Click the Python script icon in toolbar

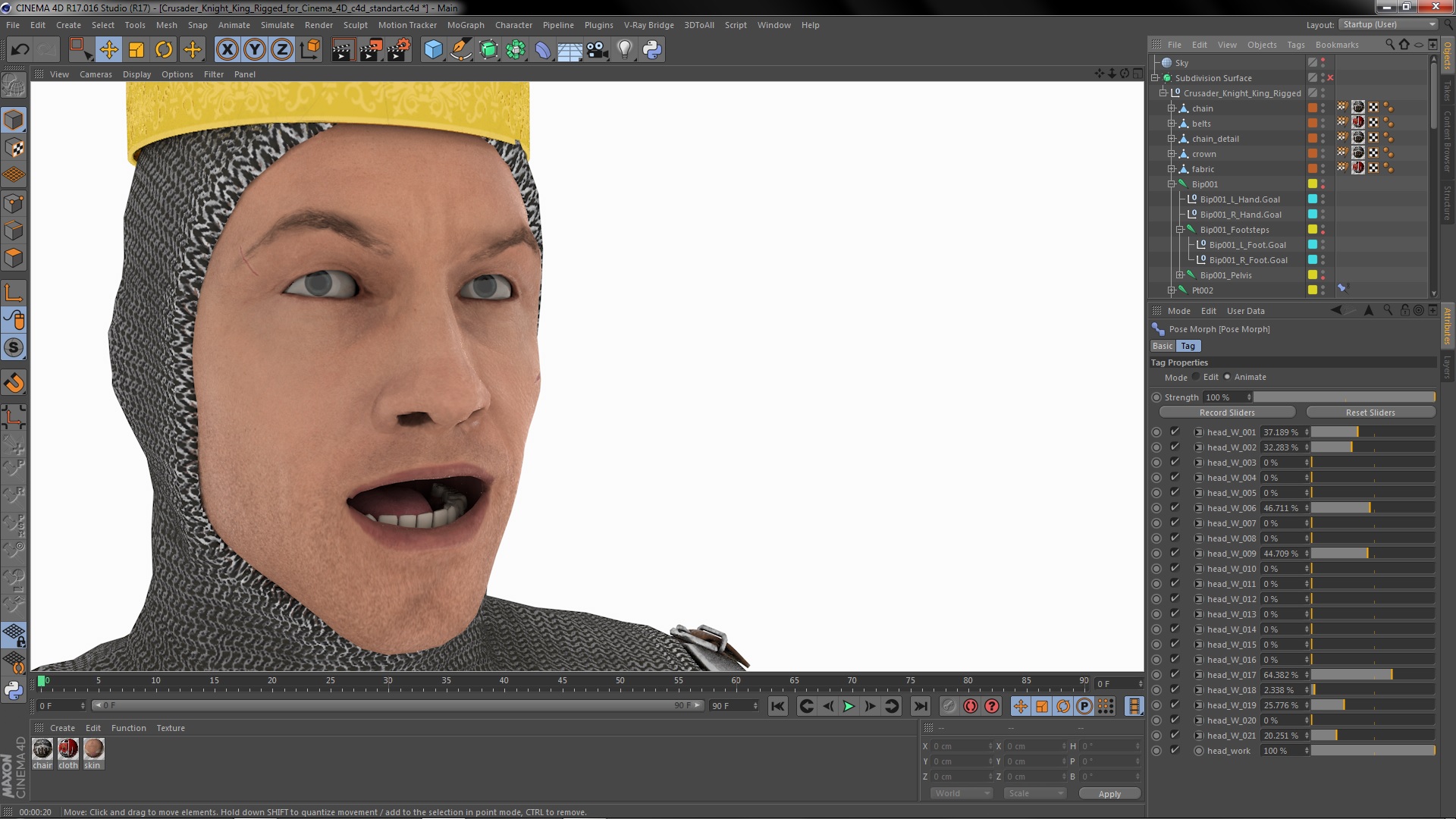[x=652, y=50]
